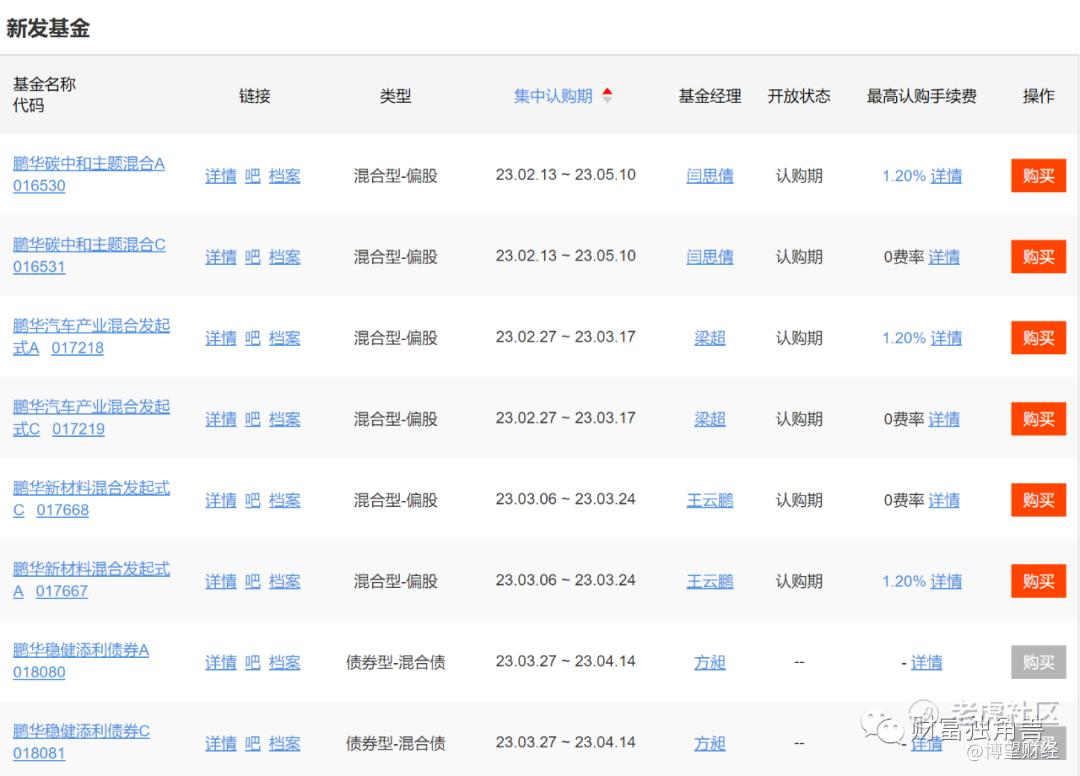Open fee 详情 next to 1.20% for 017667
Screen dimensions: 1080x776
click(x=946, y=582)
